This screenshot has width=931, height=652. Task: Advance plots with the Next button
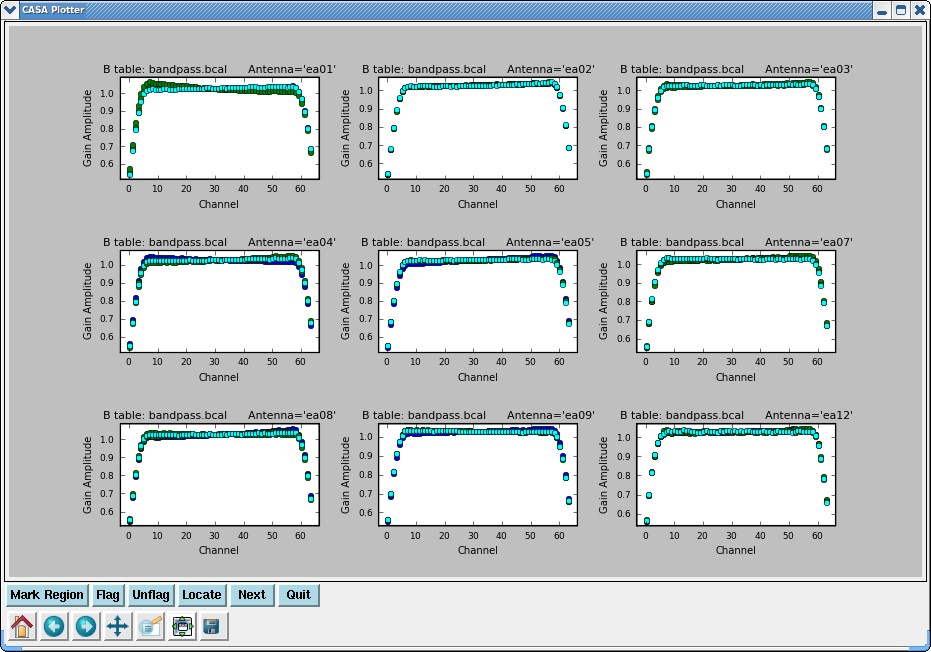coord(252,595)
